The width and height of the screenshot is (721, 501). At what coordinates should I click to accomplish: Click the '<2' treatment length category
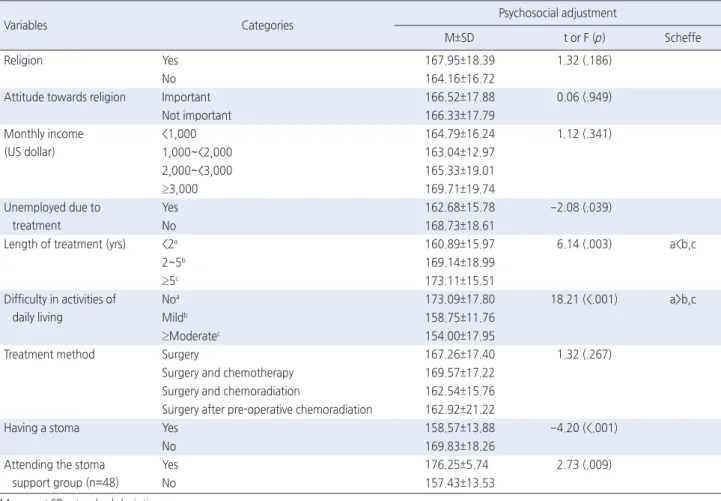point(170,244)
